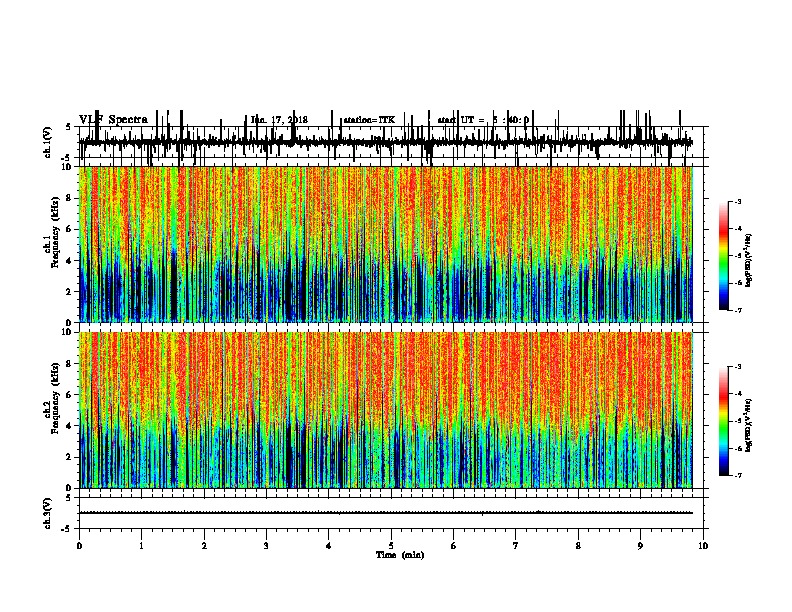Image resolution: width=792 pixels, height=612 pixels.
Task: Click the "7" tick on the time axis
Action: click(516, 546)
